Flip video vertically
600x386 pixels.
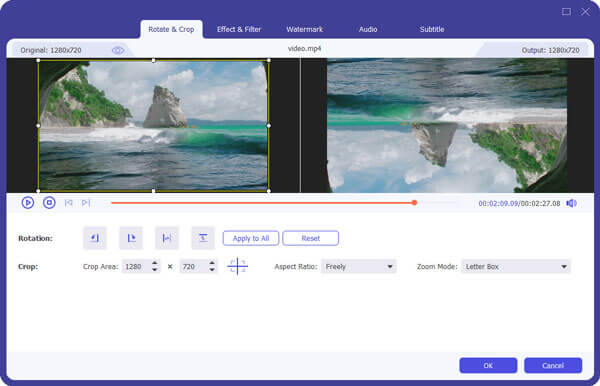(203, 238)
